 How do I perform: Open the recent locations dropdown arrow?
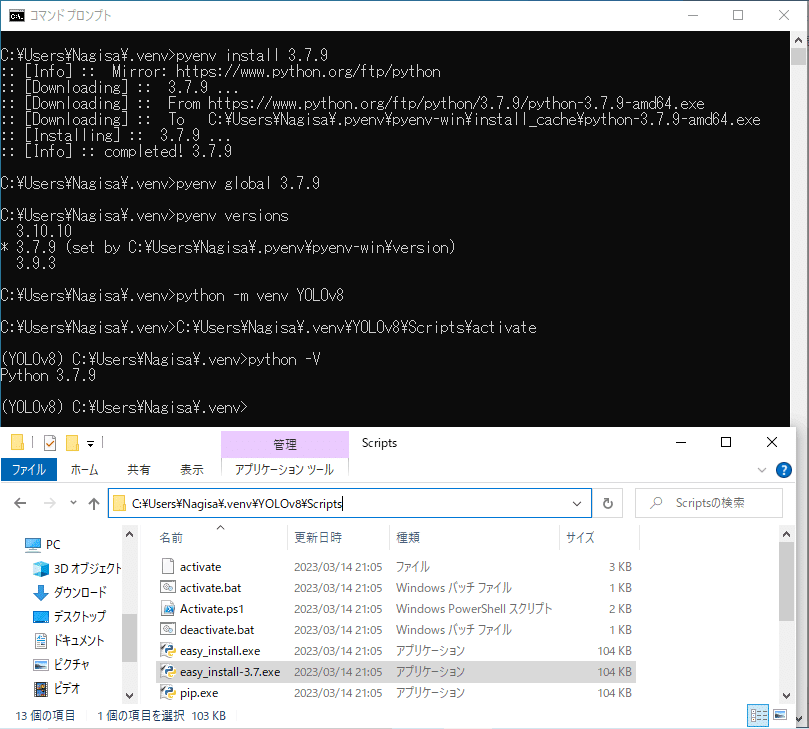pos(73,503)
